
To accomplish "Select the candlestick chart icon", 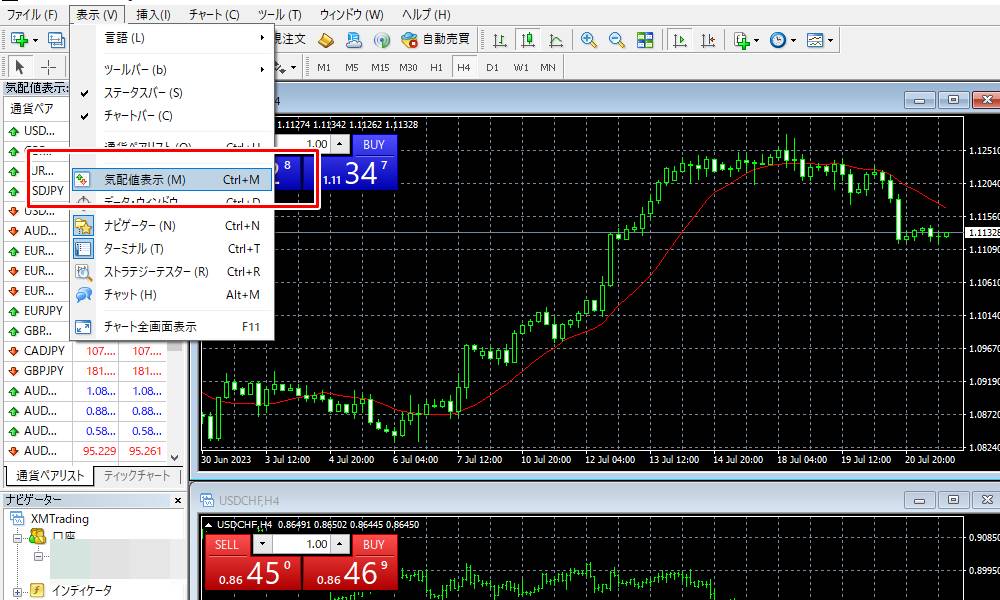I will [529, 40].
